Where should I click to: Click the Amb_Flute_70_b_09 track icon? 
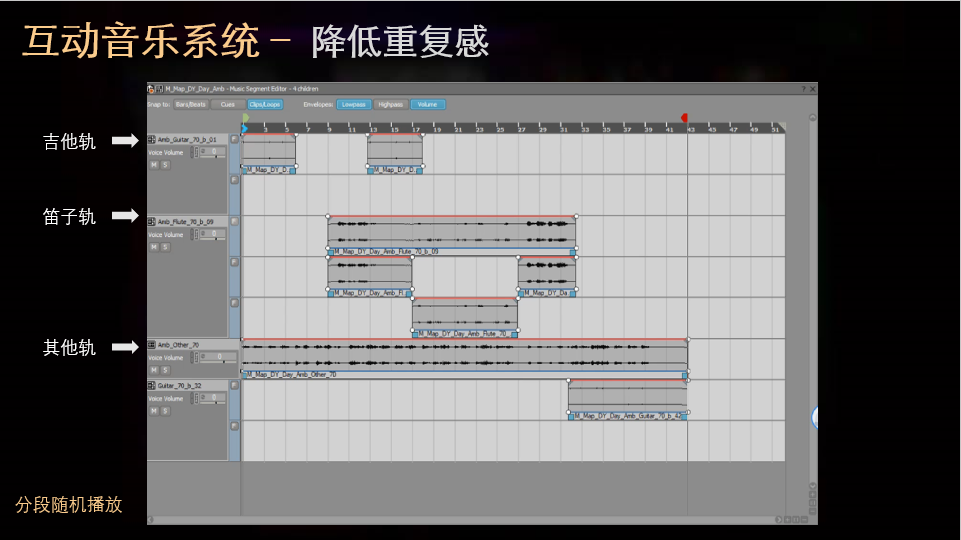(151, 221)
